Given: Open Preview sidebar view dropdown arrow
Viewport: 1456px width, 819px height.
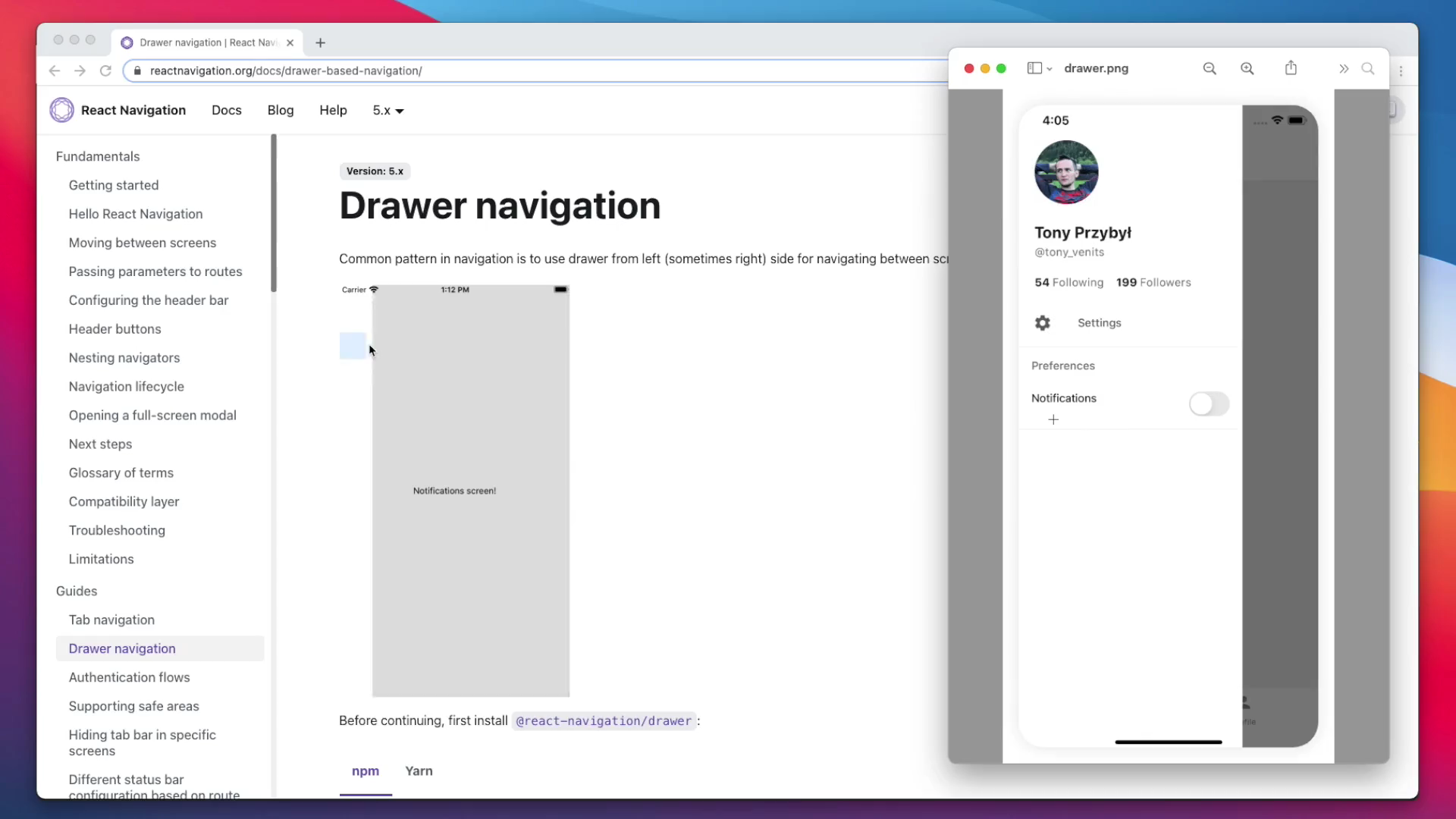Looking at the screenshot, I should [1050, 69].
